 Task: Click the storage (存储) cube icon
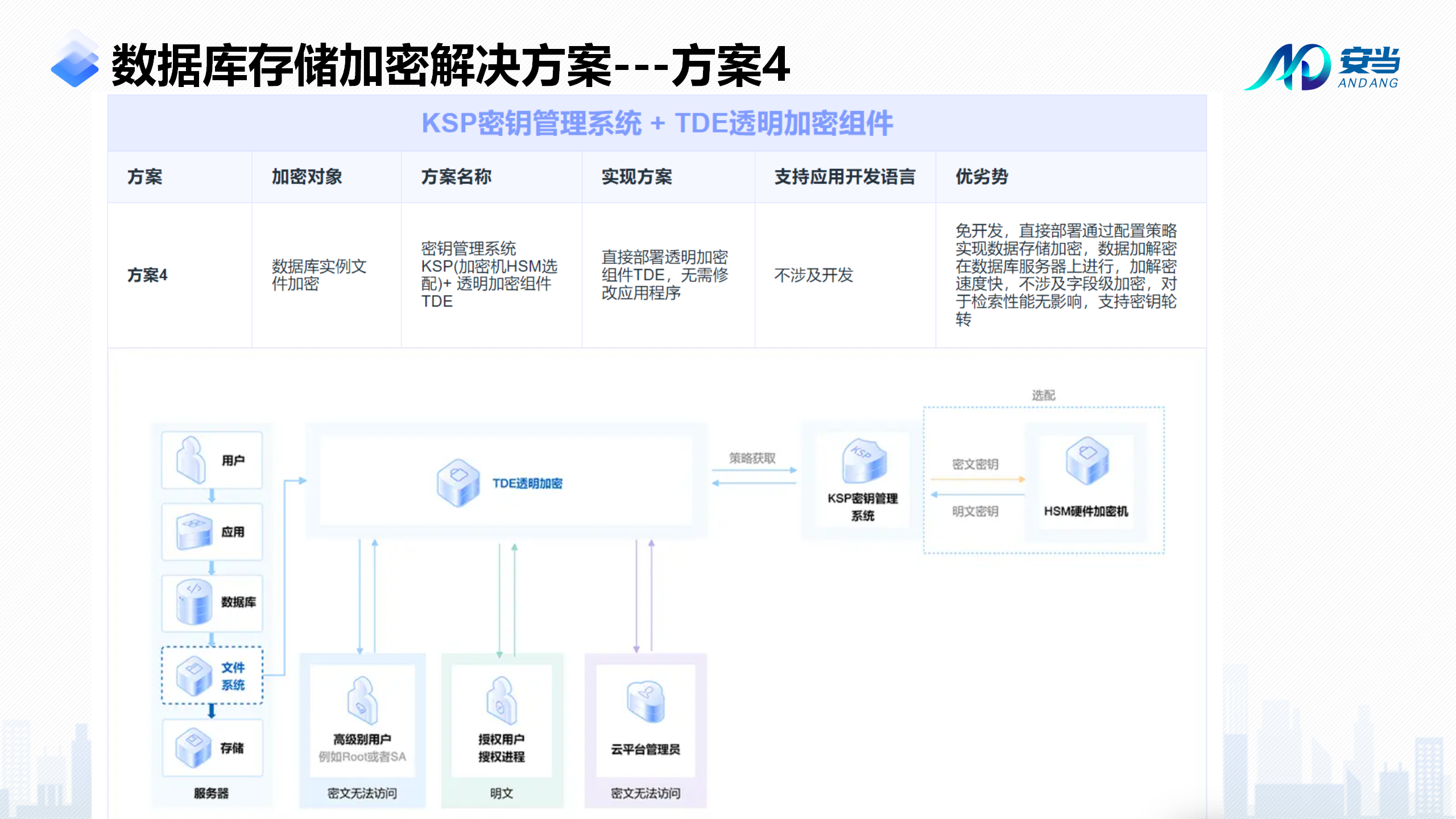click(193, 747)
